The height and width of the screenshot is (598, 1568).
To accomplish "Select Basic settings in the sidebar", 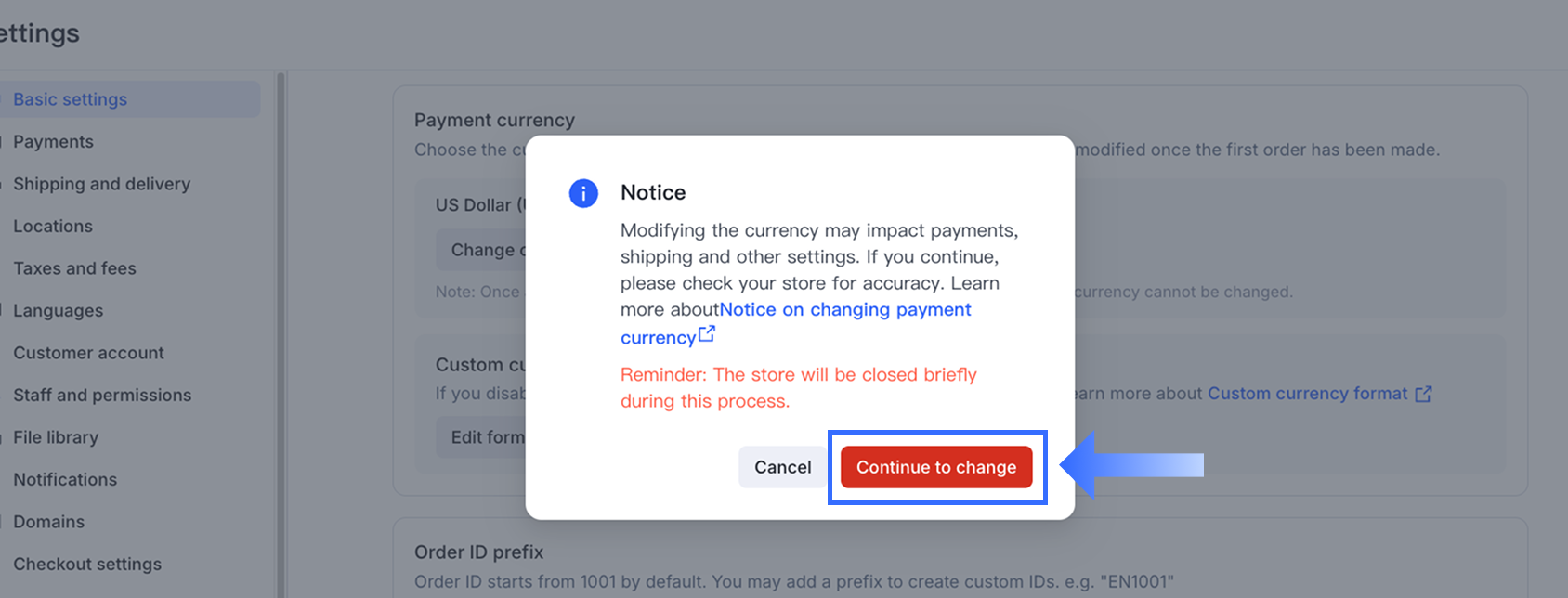I will pos(71,99).
